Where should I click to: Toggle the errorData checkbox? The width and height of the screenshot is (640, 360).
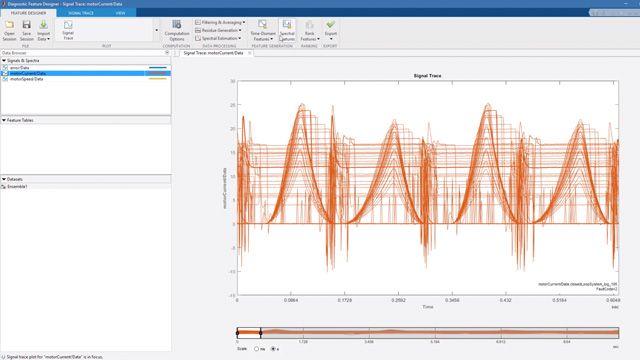[5, 68]
